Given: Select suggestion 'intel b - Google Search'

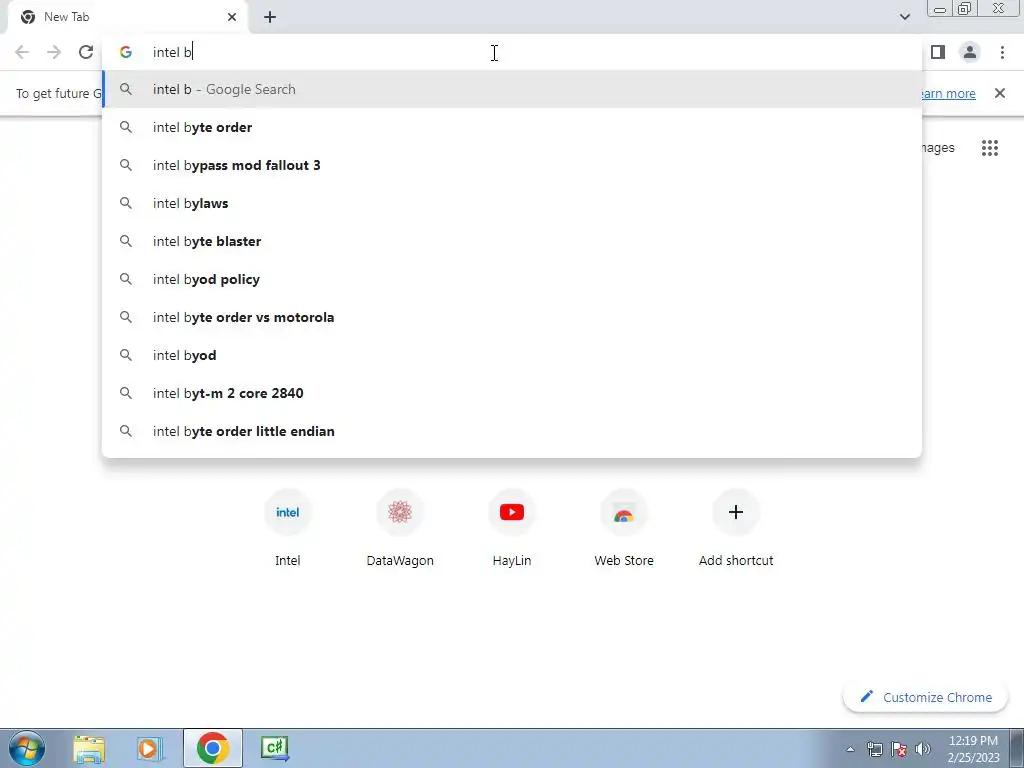Looking at the screenshot, I should tap(512, 89).
